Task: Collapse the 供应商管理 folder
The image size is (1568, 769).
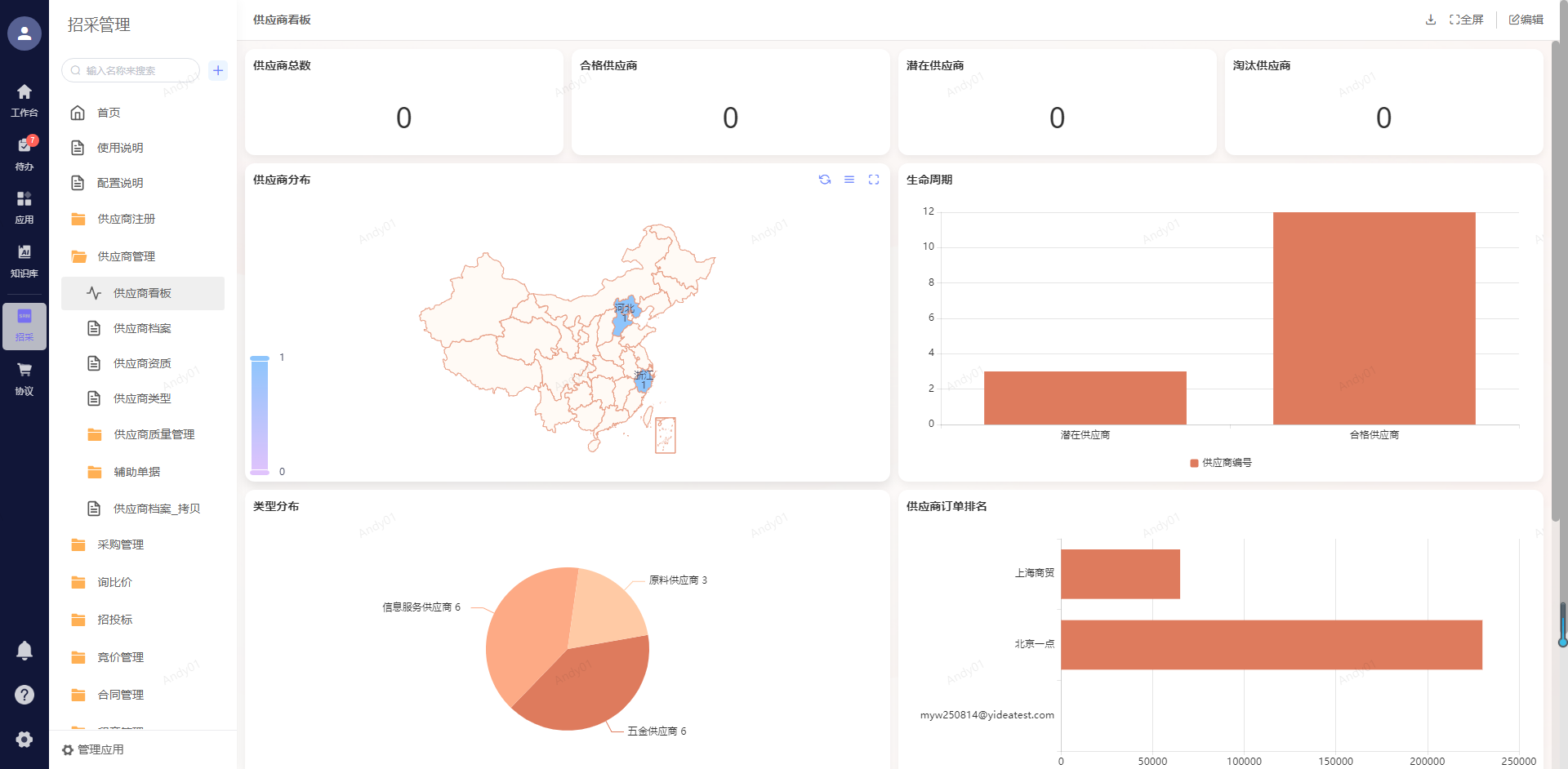Action: pos(126,256)
